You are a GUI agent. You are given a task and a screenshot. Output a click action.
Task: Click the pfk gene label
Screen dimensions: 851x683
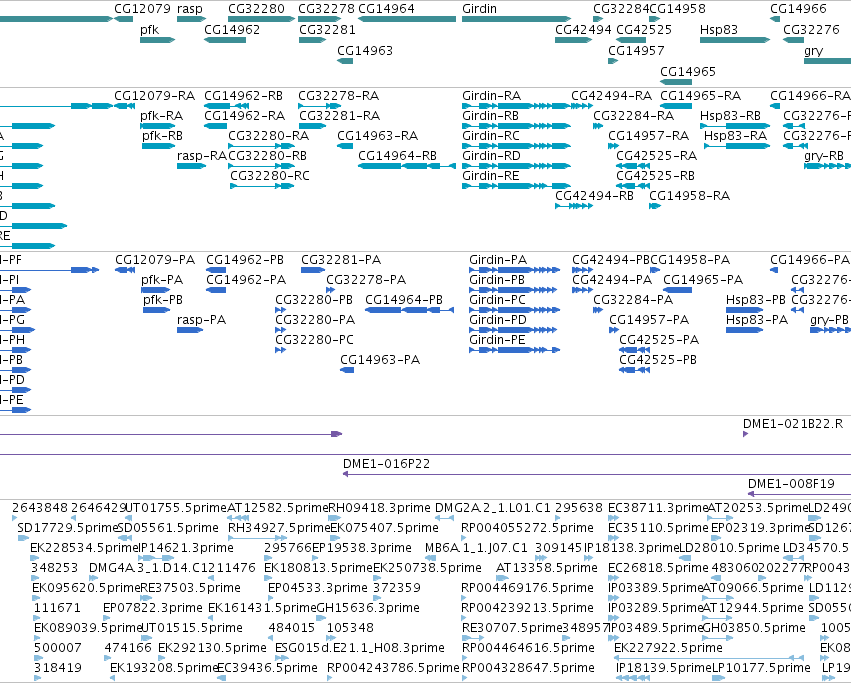[x=149, y=29]
